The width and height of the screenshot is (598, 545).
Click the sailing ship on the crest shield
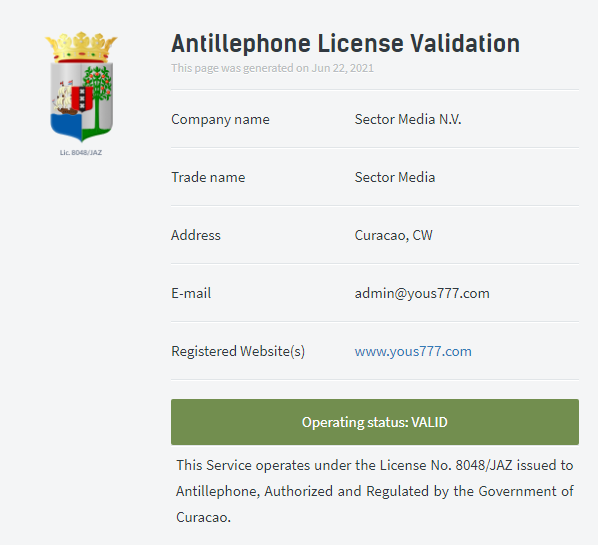click(63, 98)
